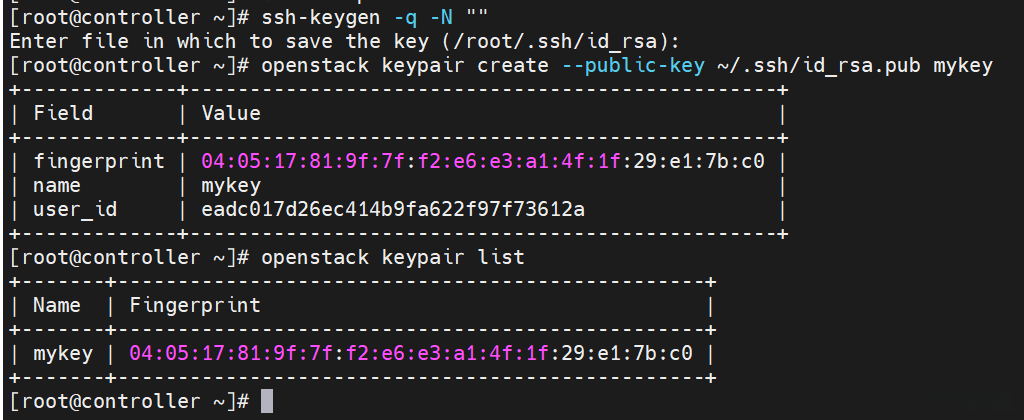The width and height of the screenshot is (1024, 420).
Task: Click the openstack keypair list command
Action: (393, 257)
